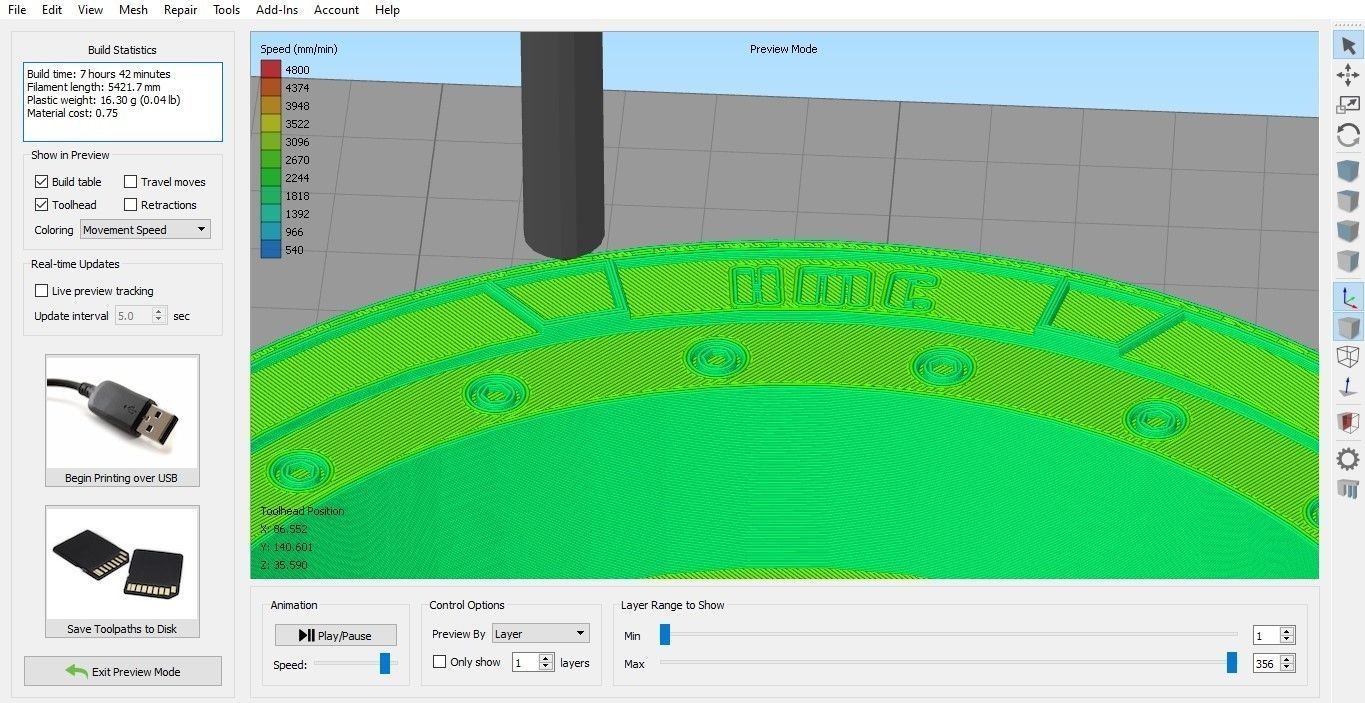The width and height of the screenshot is (1365, 703).
Task: Enable Live preview tracking
Action: 41,291
